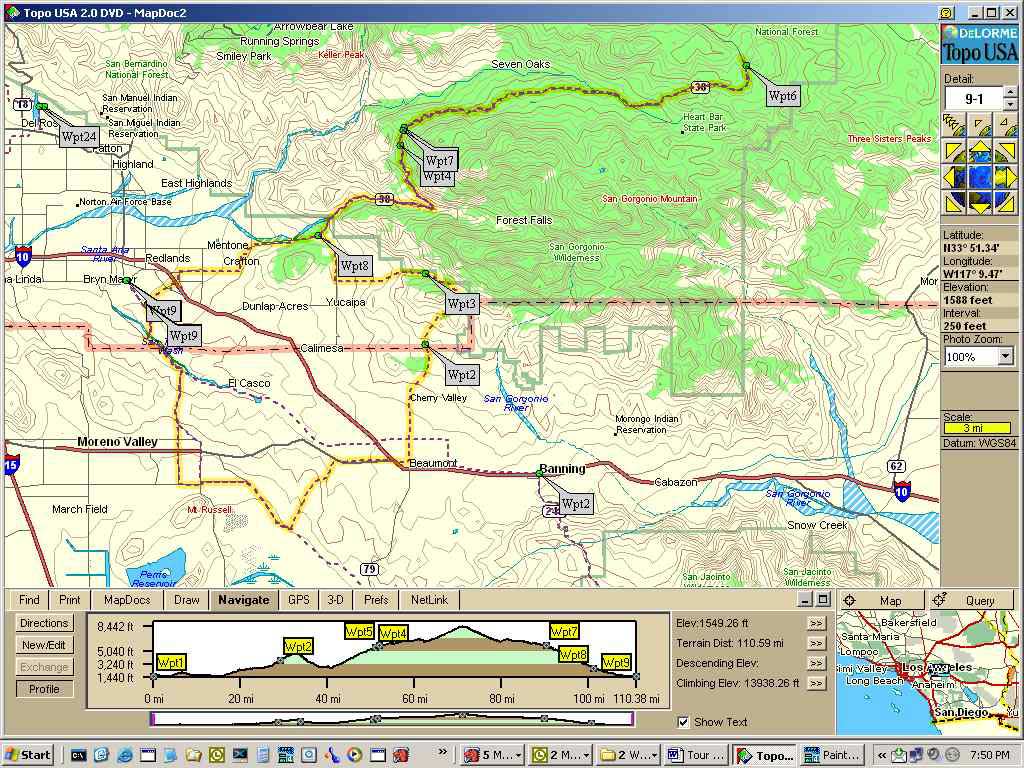Screen dimensions: 1024x768
Task: Pan map southeast using the bottom-right diagonal arrow
Action: coord(1006,203)
